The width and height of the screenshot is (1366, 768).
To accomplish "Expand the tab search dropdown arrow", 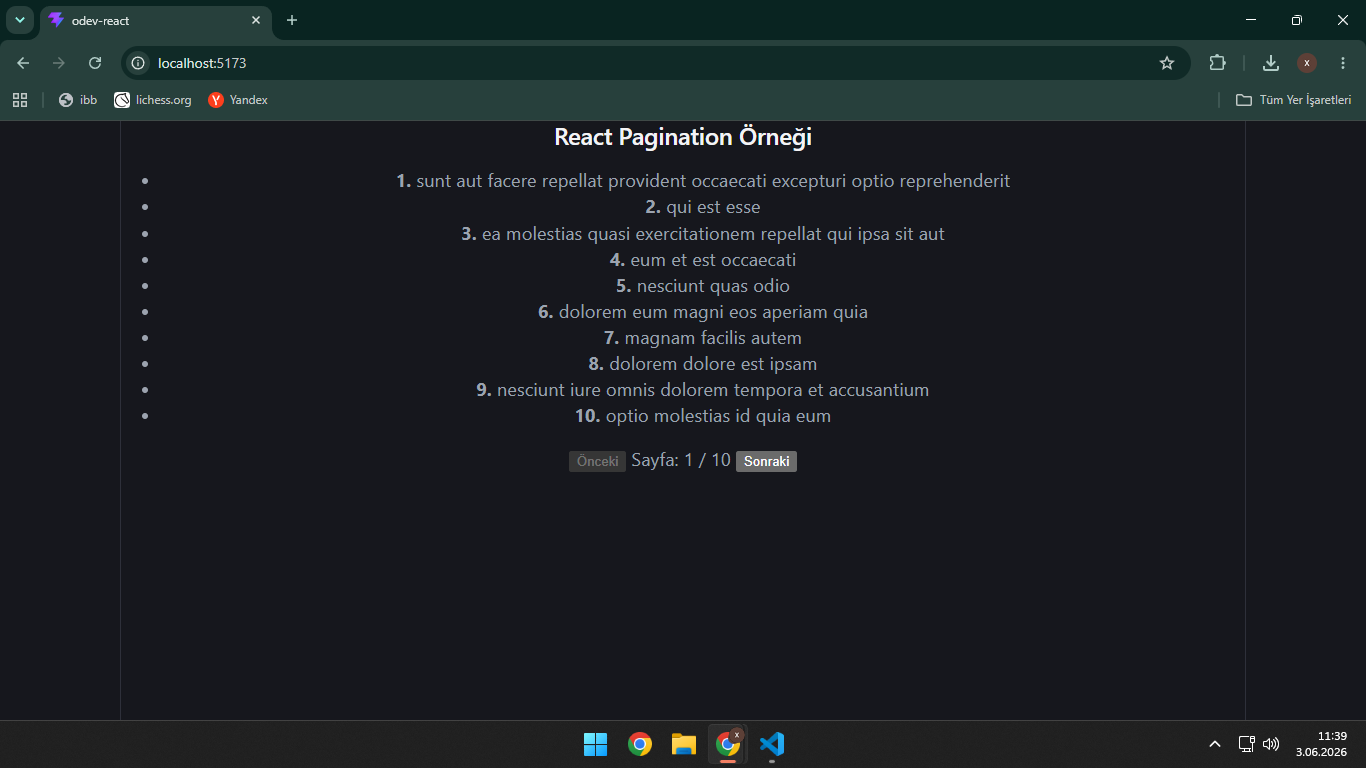I will click(20, 20).
